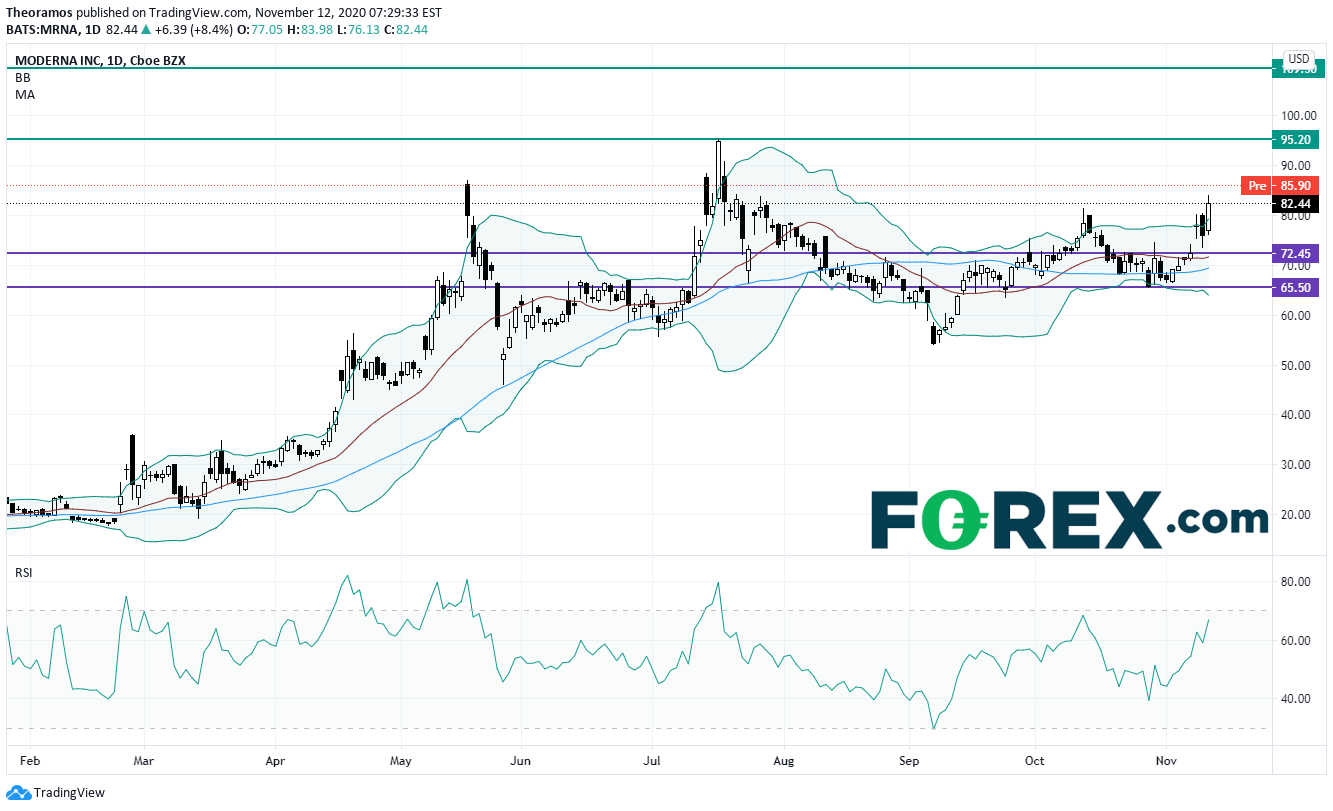This screenshot has height=811, width=1333.
Task: Click the MA indicator label
Action: point(23,94)
